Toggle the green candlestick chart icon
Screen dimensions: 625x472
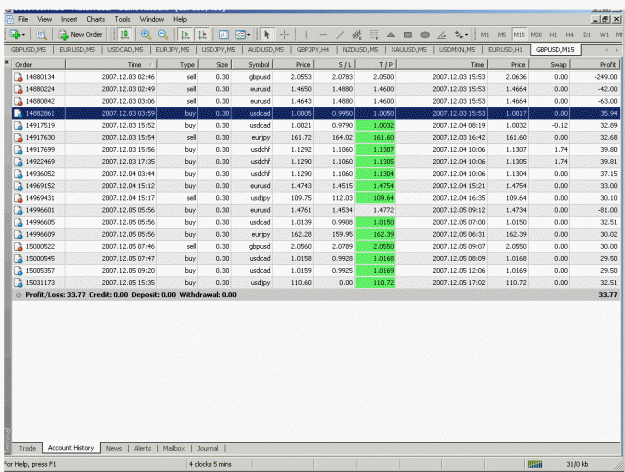click(125, 35)
